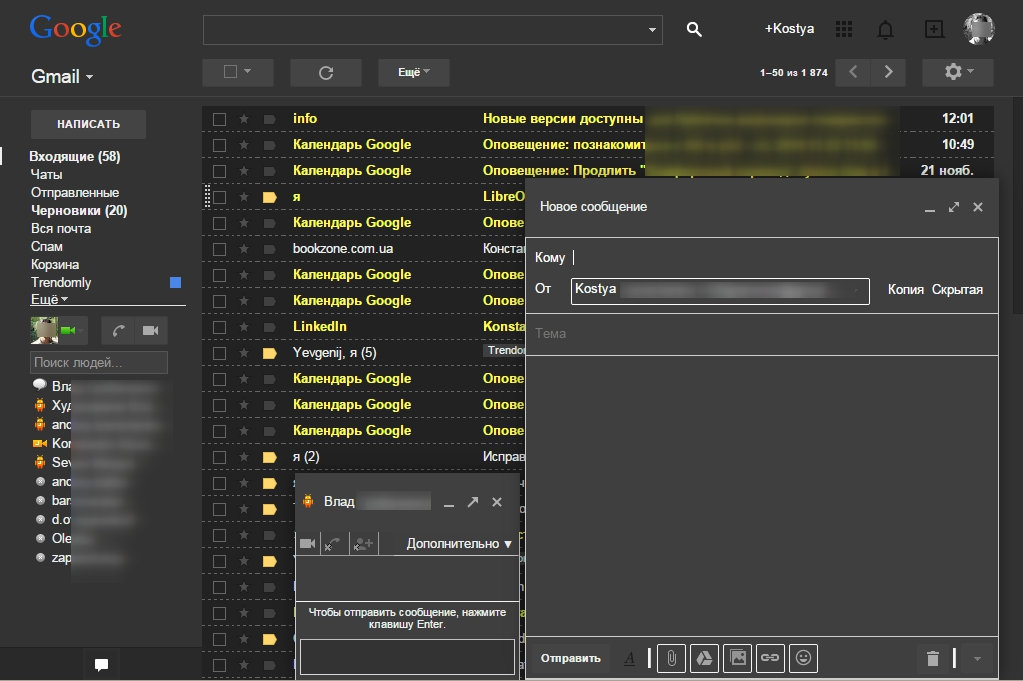Insert a link in the compose window
The width and height of the screenshot is (1023, 681).
769,658
